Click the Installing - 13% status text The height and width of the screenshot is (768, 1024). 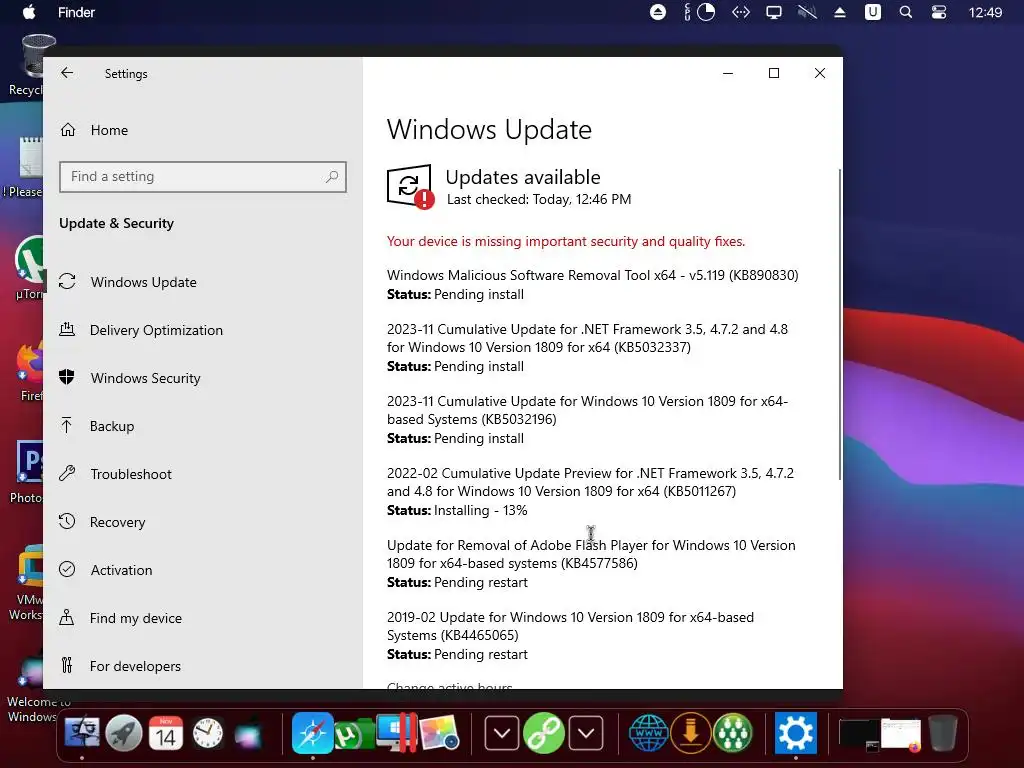[x=481, y=511]
